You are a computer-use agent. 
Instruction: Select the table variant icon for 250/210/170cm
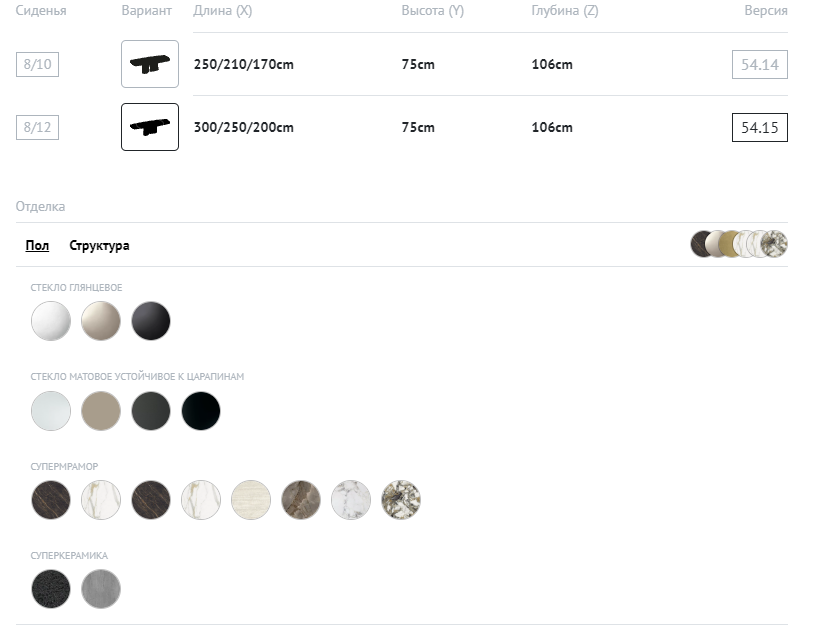click(x=150, y=64)
